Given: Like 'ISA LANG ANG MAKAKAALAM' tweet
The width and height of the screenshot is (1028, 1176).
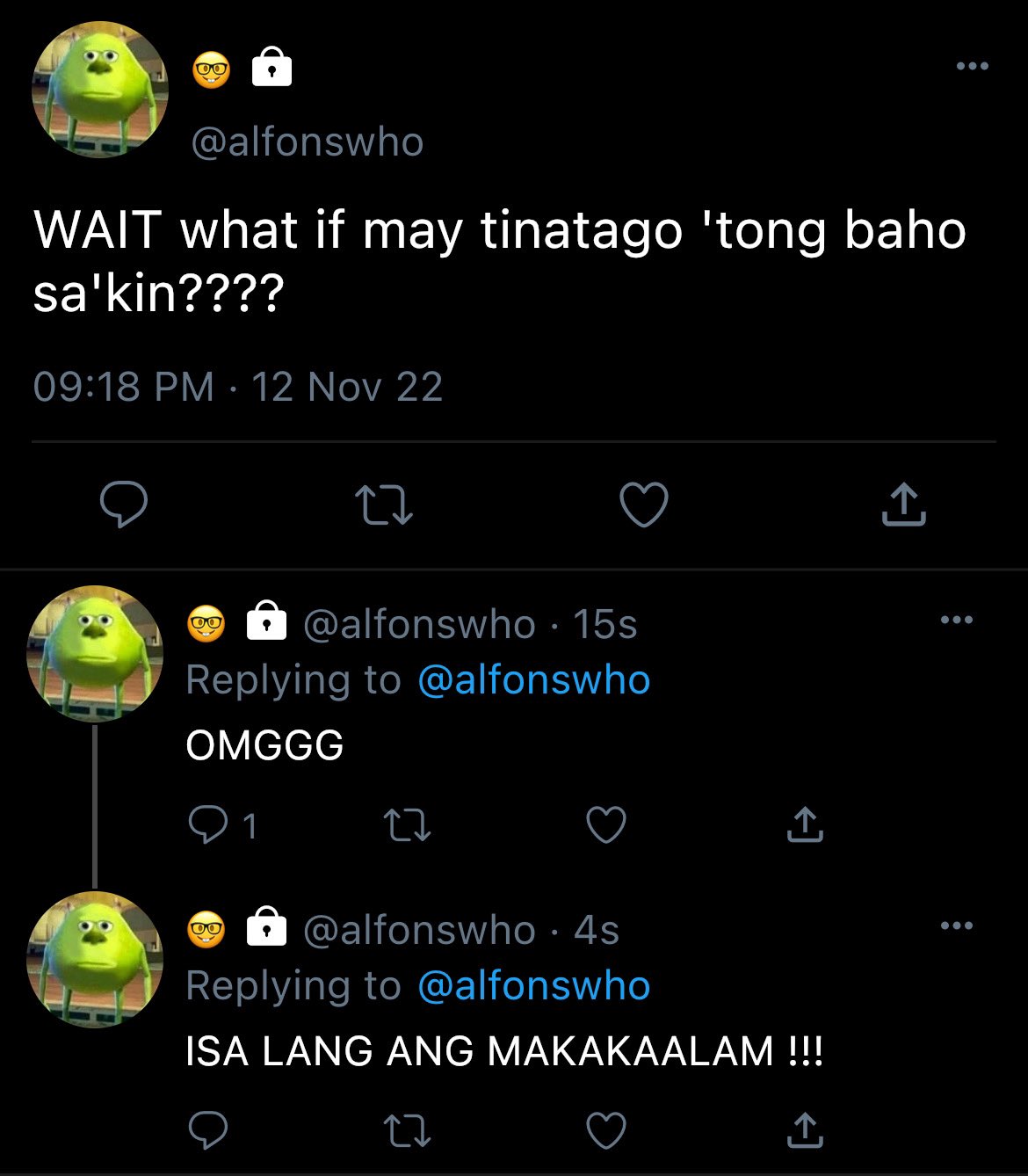Looking at the screenshot, I should coord(606,1131).
